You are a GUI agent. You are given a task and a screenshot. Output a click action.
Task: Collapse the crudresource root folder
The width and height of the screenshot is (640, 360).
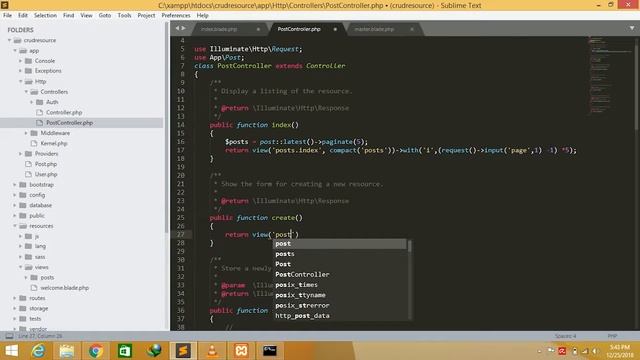point(9,40)
